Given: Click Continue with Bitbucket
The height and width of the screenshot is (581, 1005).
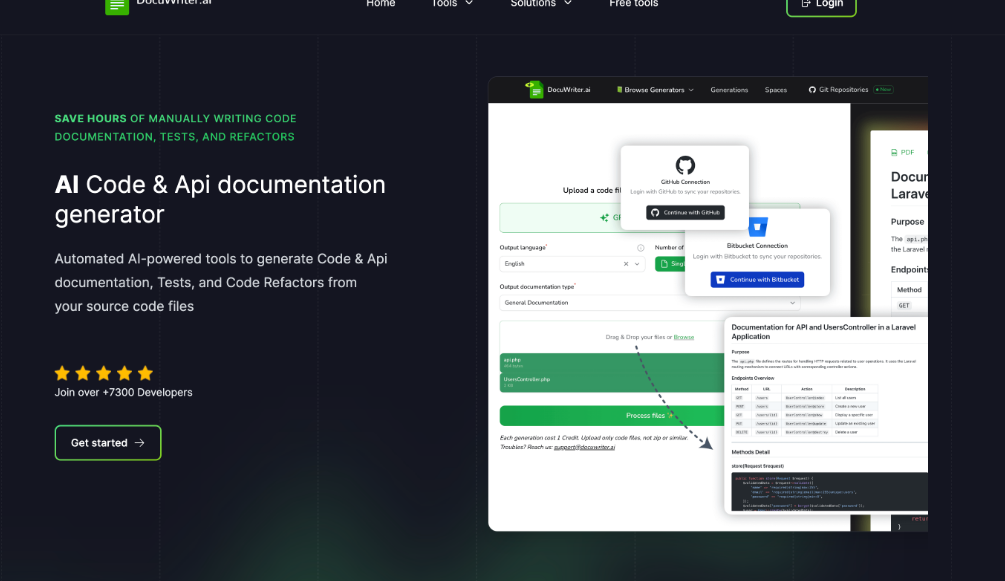Looking at the screenshot, I should (x=757, y=280).
